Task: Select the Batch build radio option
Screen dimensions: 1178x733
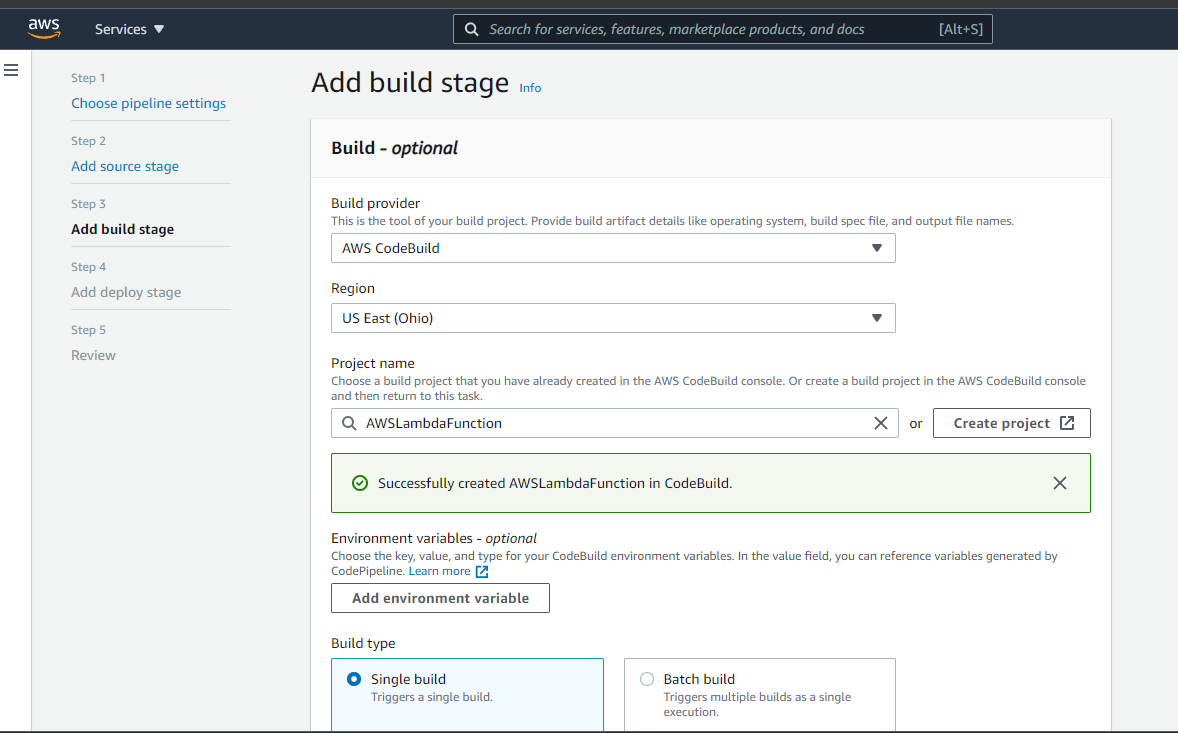Action: (647, 679)
